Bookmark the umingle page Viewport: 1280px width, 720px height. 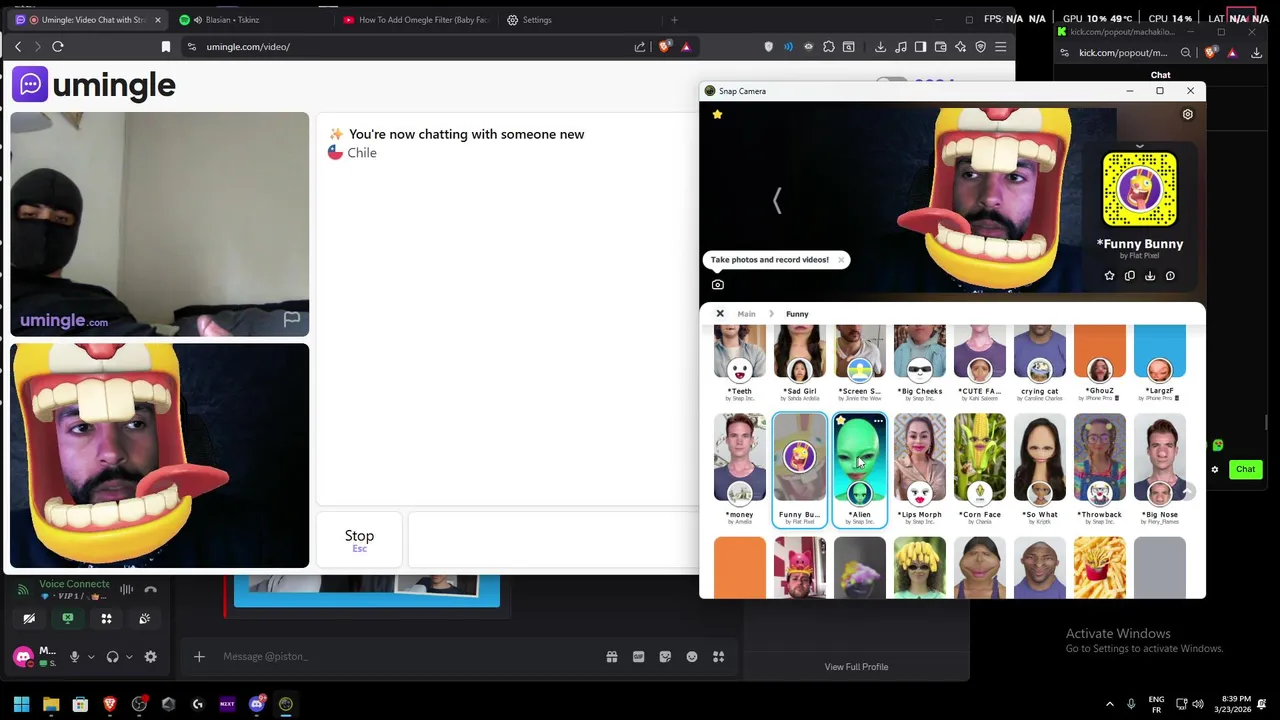pyautogui.click(x=166, y=46)
